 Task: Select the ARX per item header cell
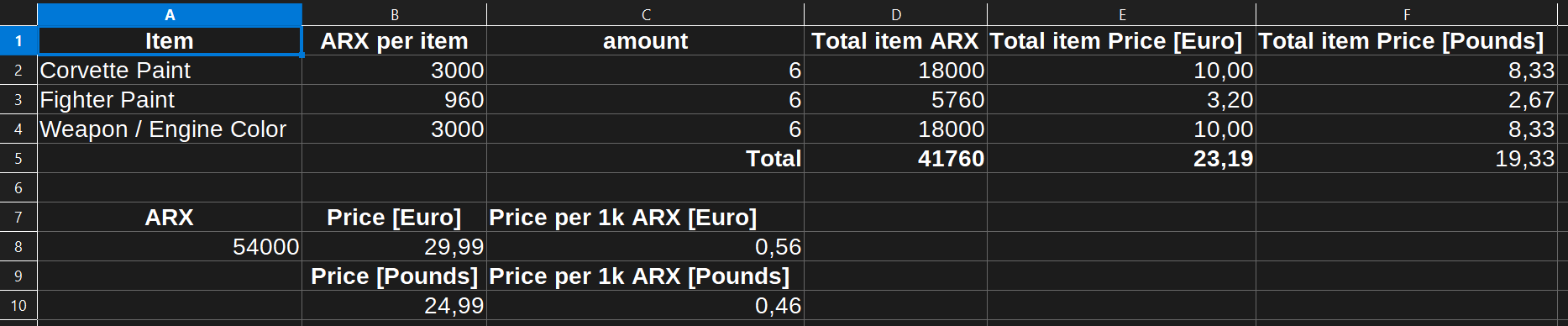[394, 40]
